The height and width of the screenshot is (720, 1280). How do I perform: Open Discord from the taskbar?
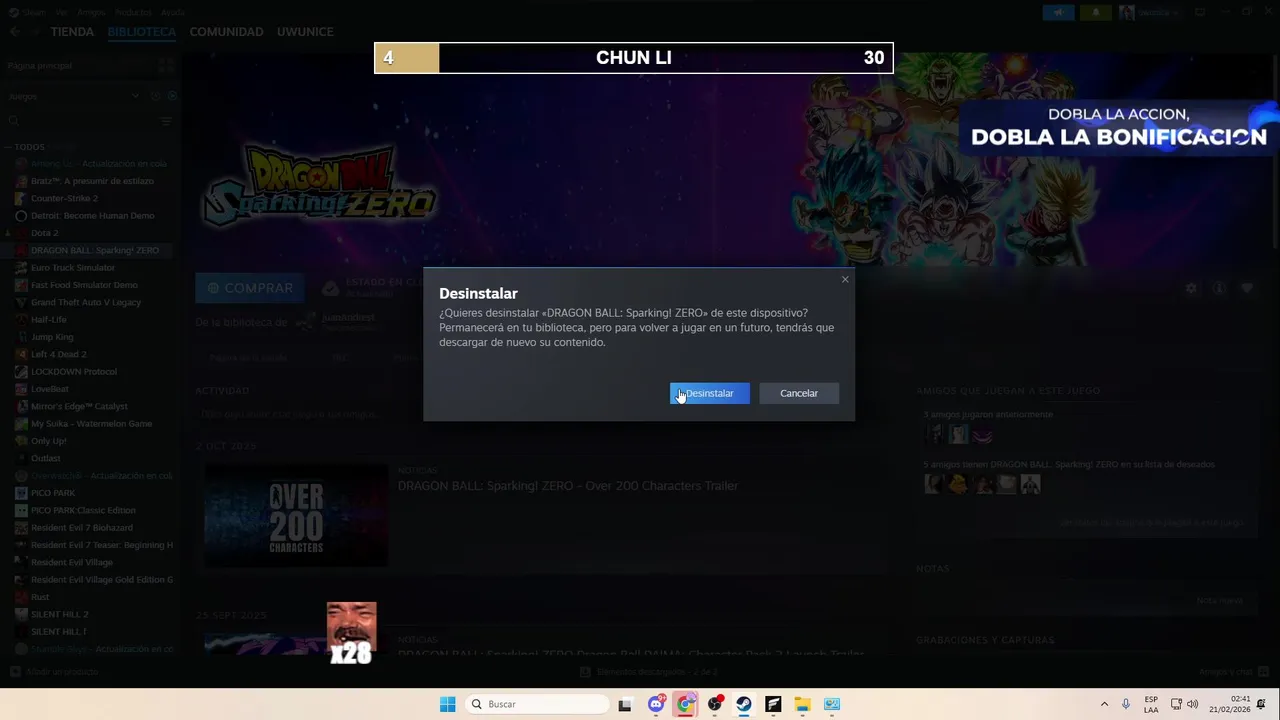tap(656, 704)
